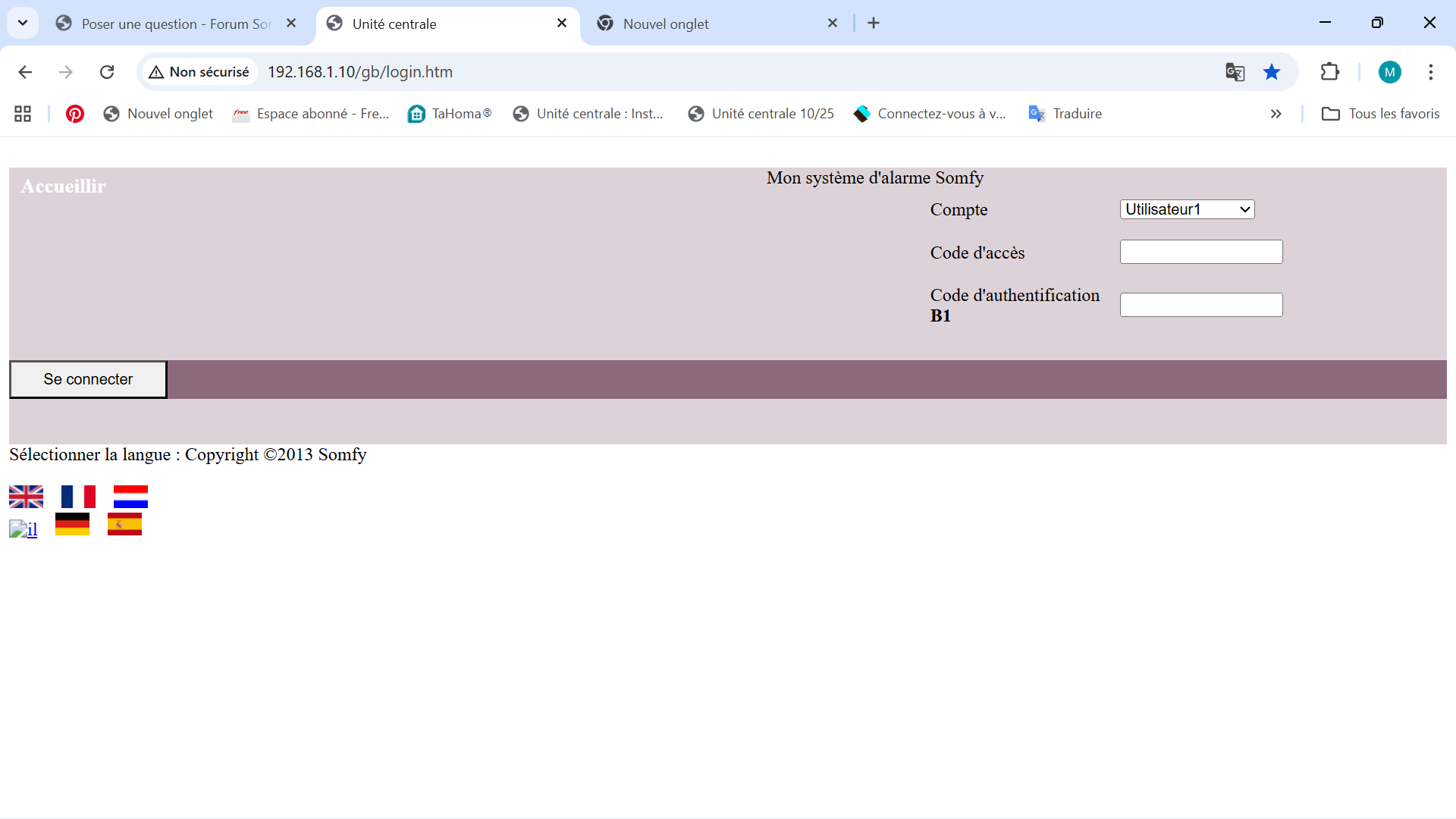The height and width of the screenshot is (819, 1456).
Task: Open the Google Translate page icon
Action: [1235, 72]
